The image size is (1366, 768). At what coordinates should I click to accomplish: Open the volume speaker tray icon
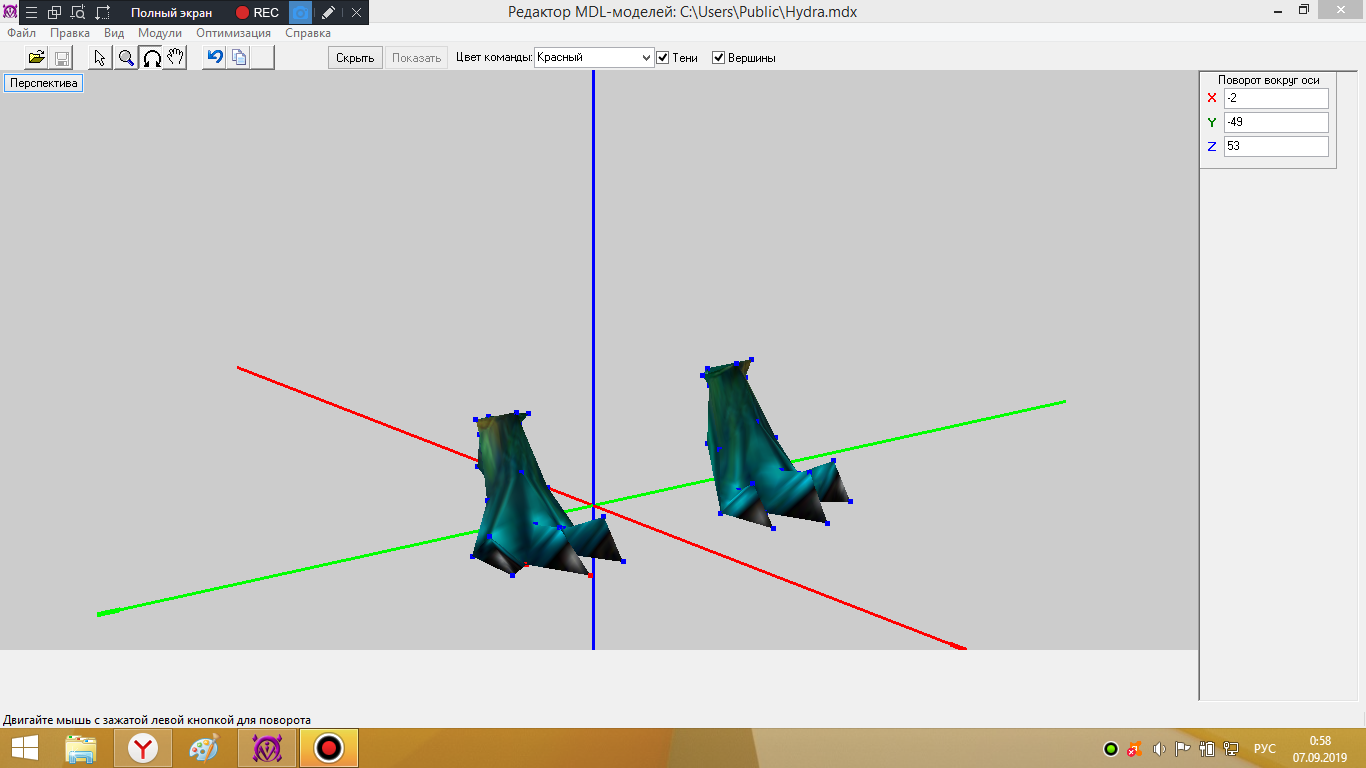coord(1159,748)
